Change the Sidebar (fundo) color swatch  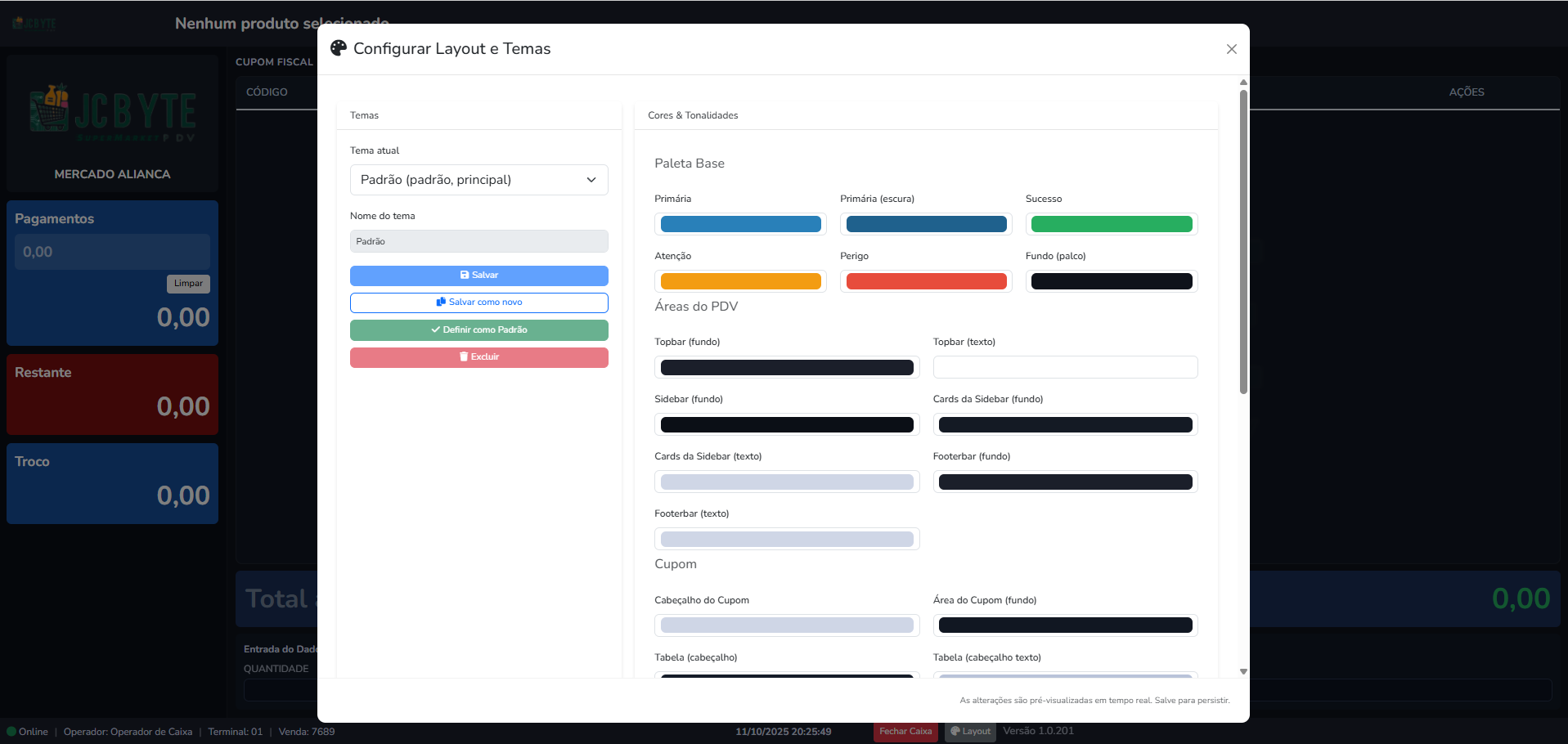[787, 424]
